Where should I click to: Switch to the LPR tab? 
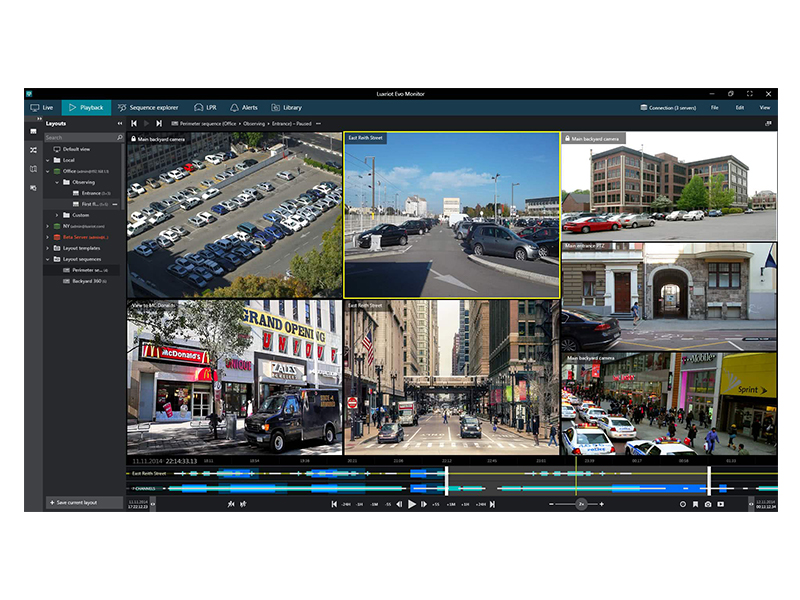[x=205, y=107]
